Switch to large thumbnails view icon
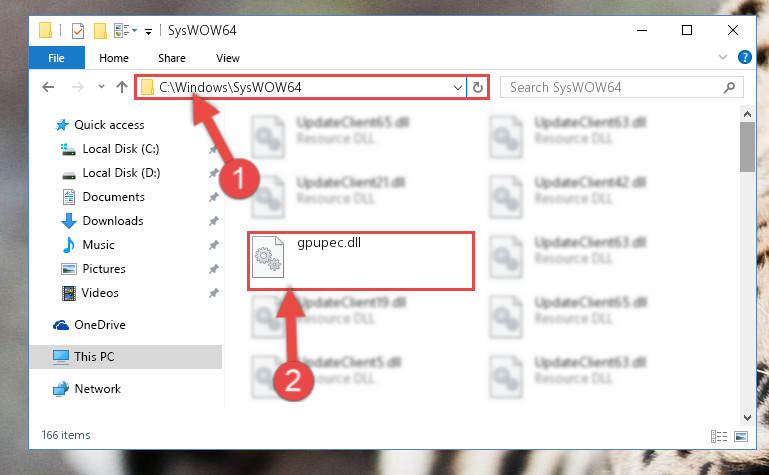 tap(741, 436)
